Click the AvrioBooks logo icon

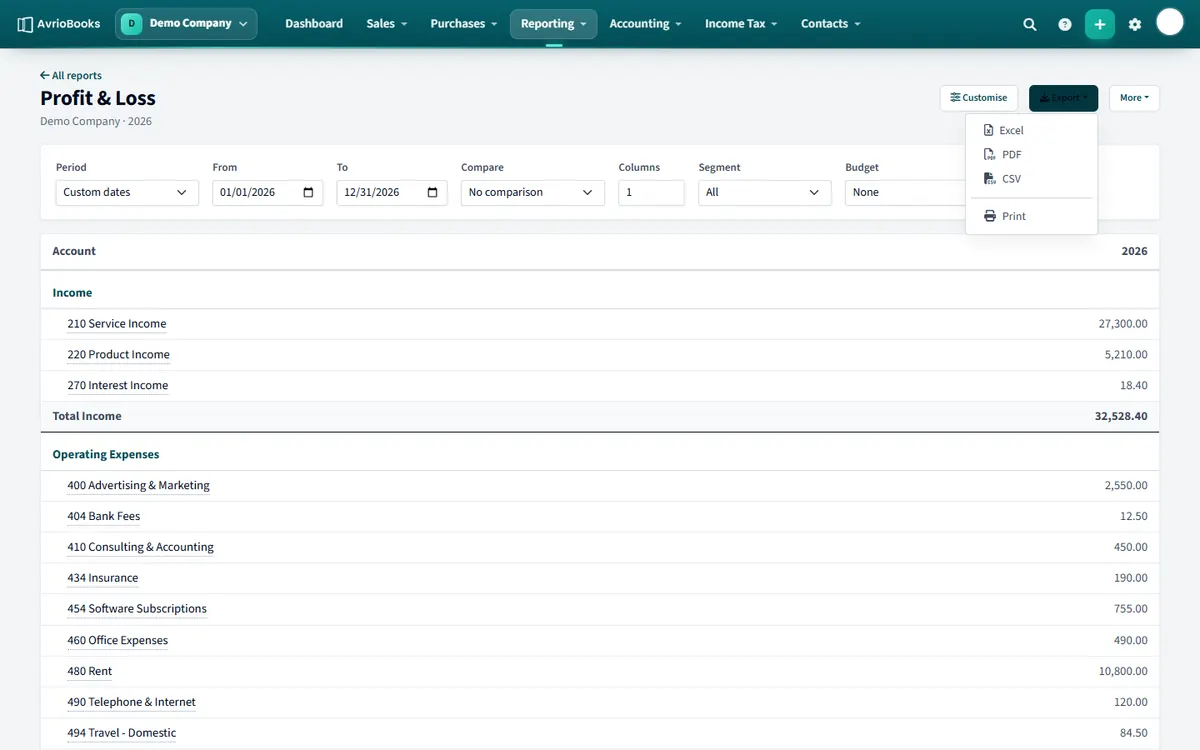pos(26,24)
